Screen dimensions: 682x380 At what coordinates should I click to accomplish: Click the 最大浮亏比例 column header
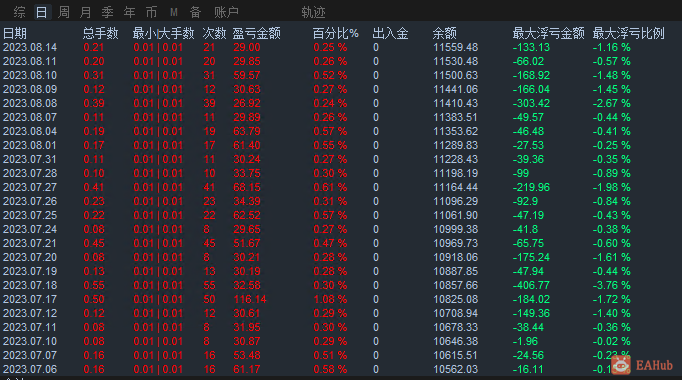(629, 33)
